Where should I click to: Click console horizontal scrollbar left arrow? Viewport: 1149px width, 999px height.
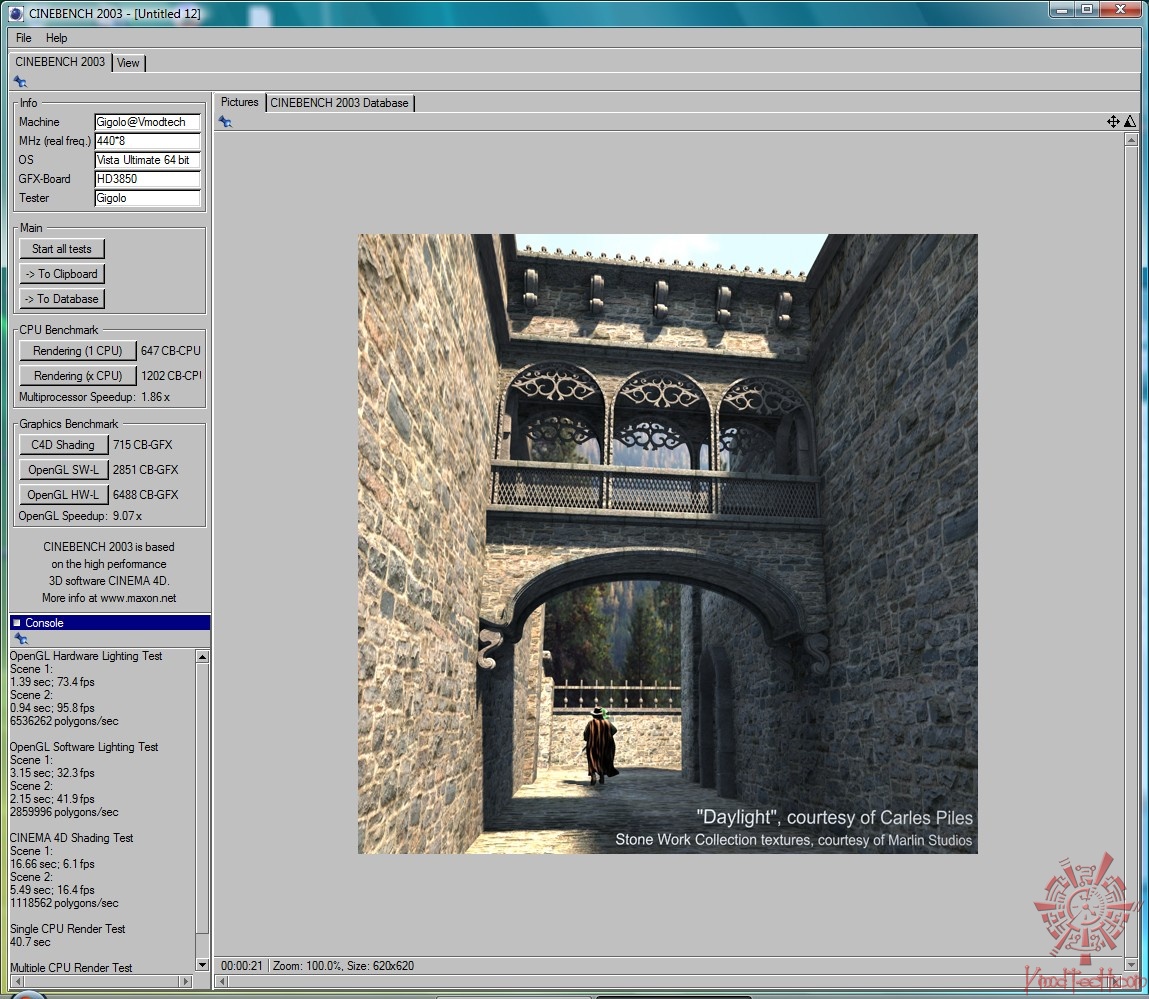point(18,981)
